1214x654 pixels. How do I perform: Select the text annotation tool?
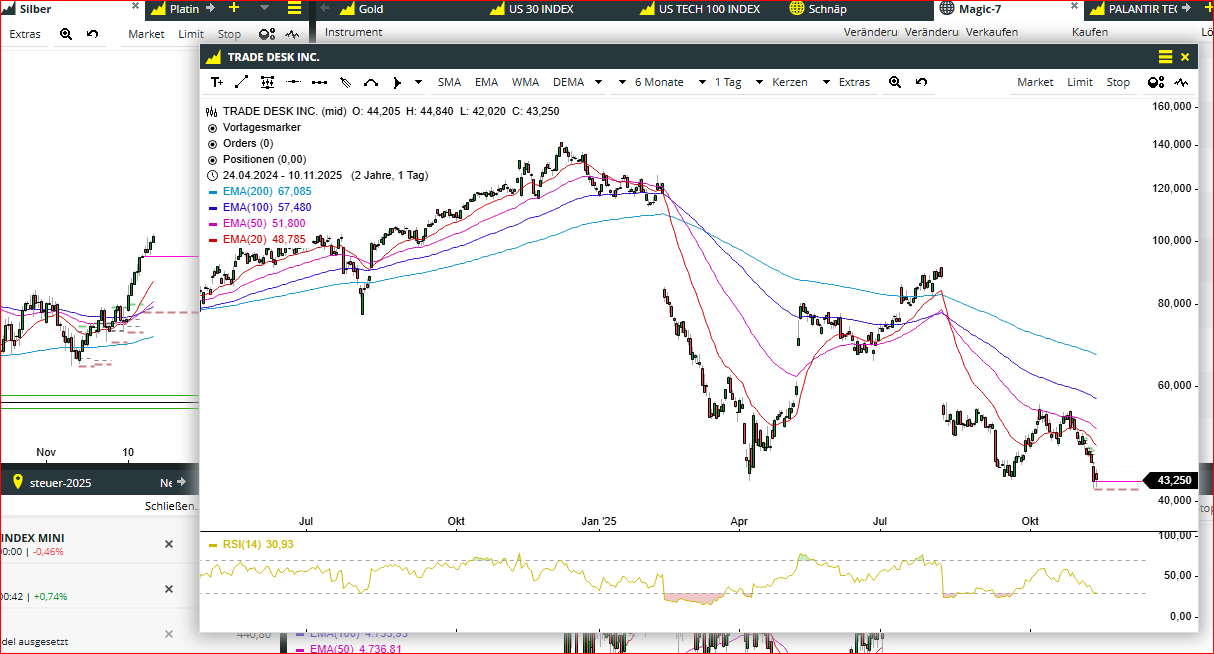tap(217, 83)
